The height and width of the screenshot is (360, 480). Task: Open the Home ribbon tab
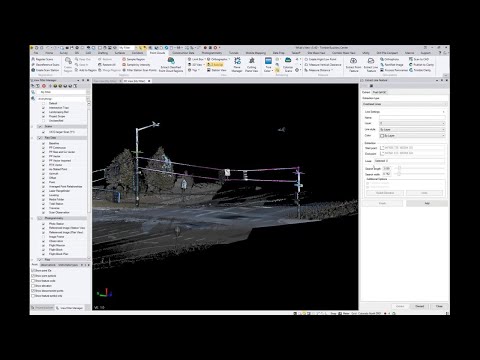point(49,53)
